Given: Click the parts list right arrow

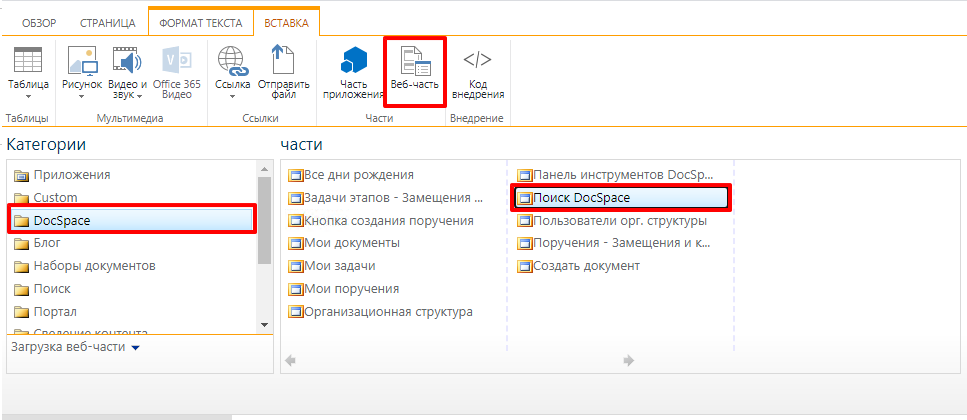Looking at the screenshot, I should pos(629,361).
